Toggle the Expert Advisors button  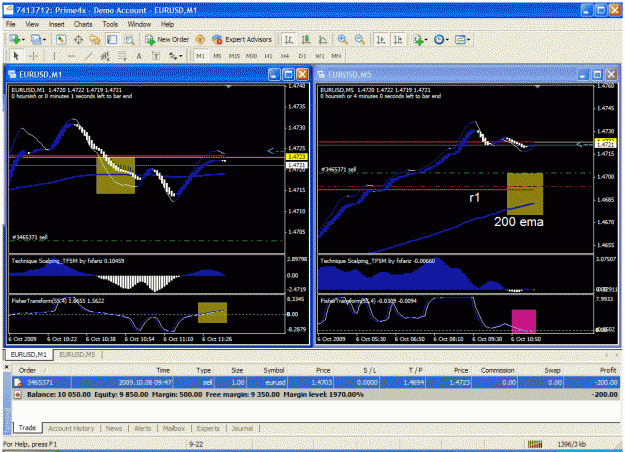tap(242, 39)
